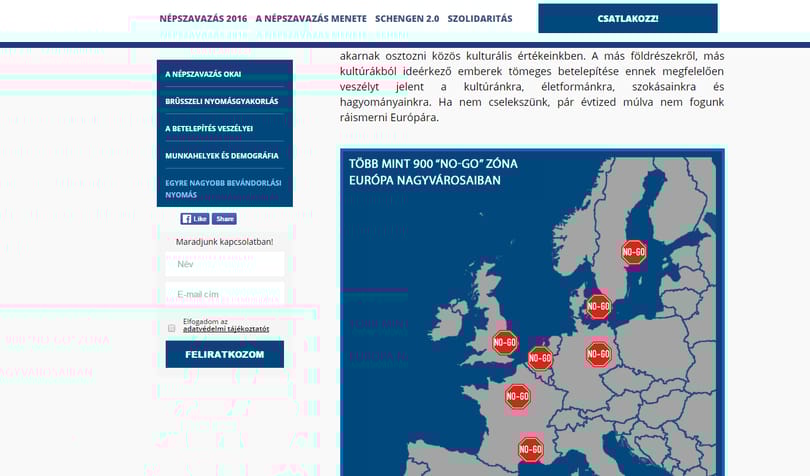The width and height of the screenshot is (810, 476).
Task: Open the Népszavazás 2016 menu item
Action: point(203,19)
